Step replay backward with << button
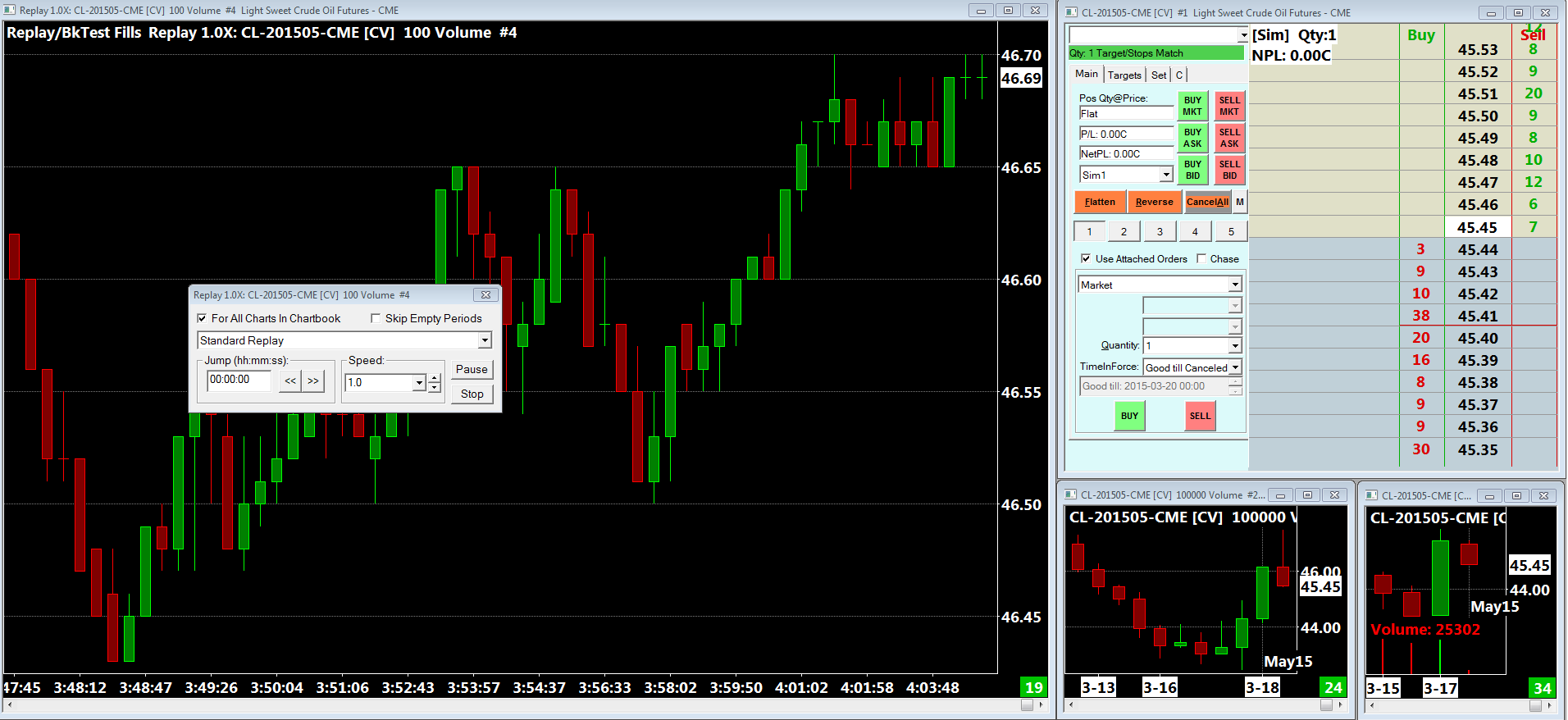 coord(290,381)
